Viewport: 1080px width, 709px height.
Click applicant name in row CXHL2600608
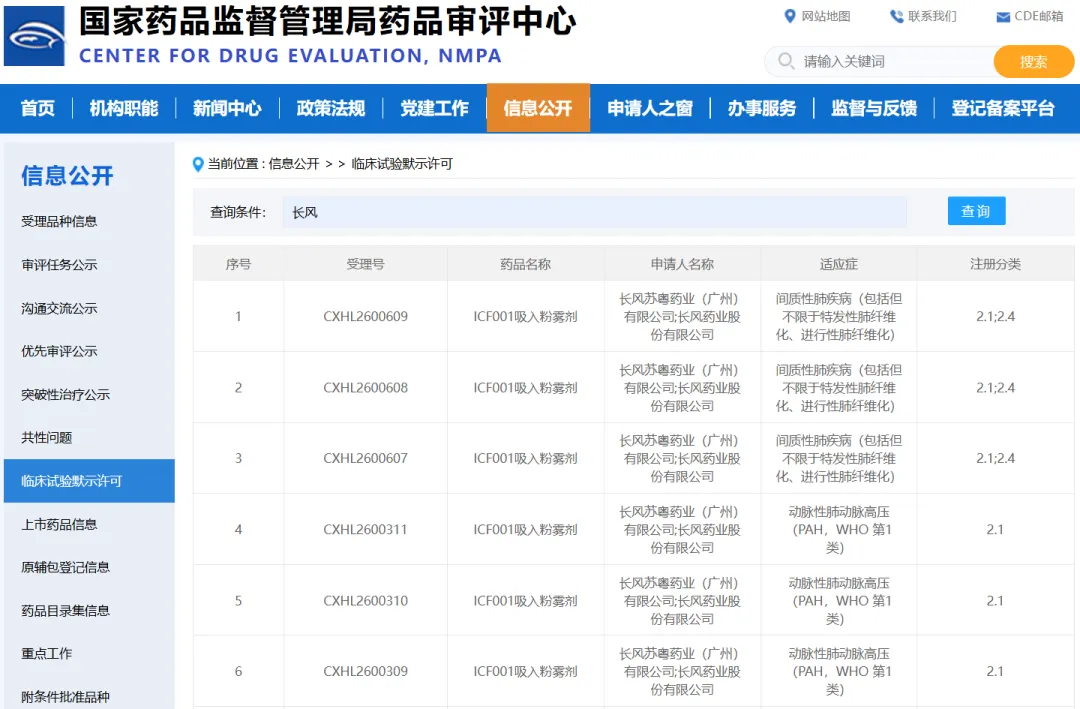tap(683, 388)
